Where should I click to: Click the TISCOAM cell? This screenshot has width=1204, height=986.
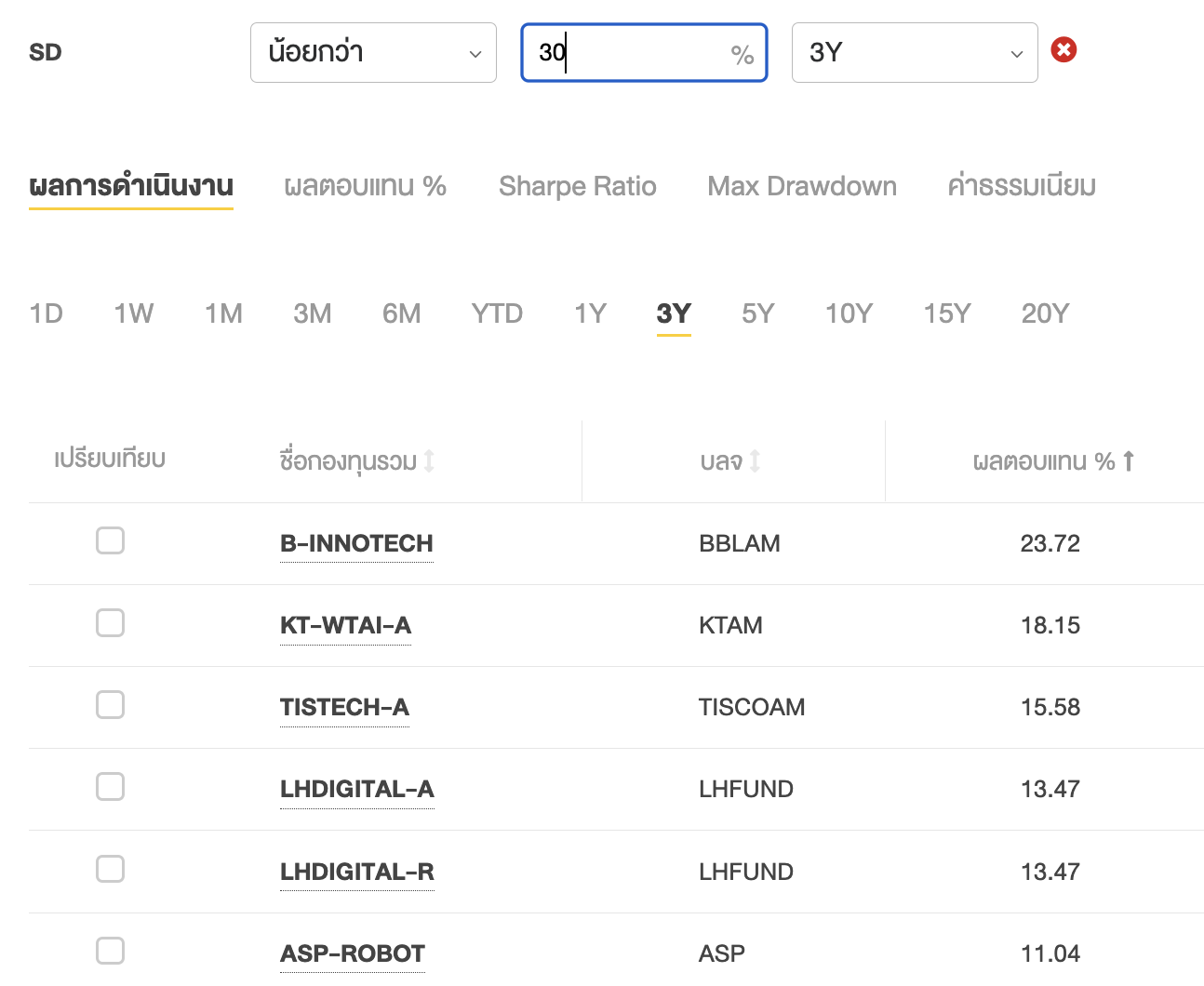tap(752, 707)
